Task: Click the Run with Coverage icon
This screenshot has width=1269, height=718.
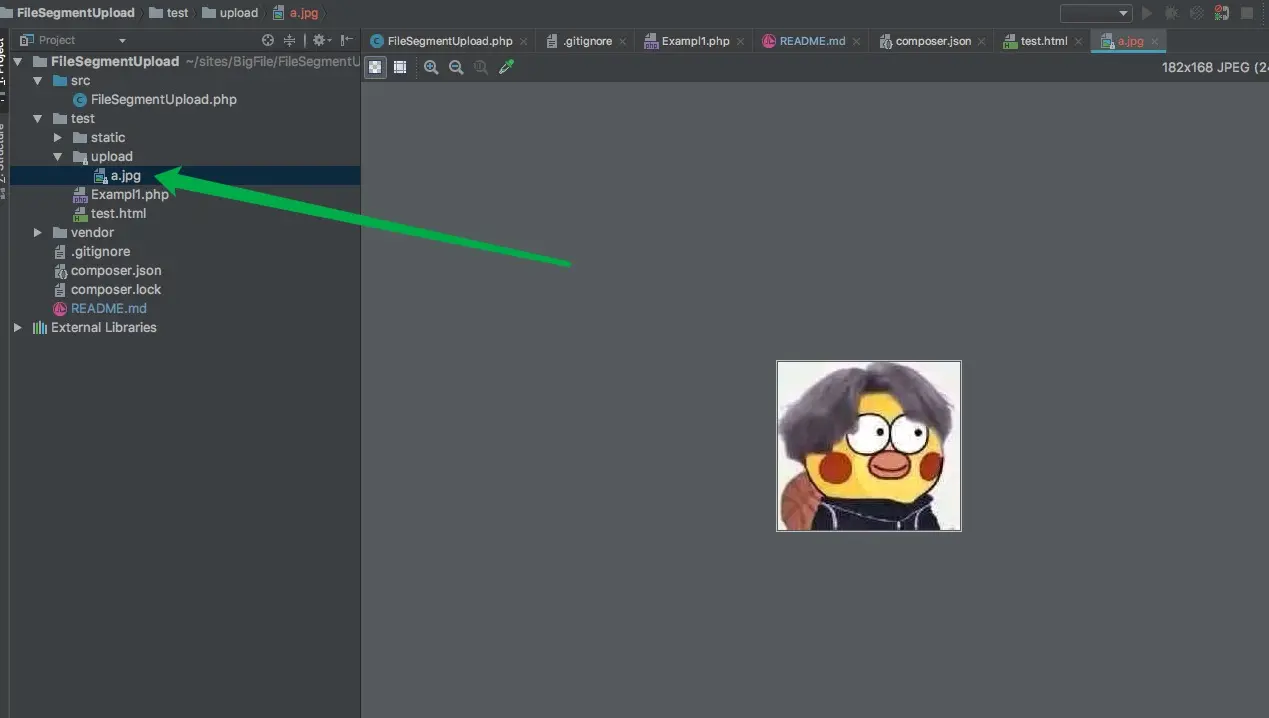Action: pos(1196,13)
